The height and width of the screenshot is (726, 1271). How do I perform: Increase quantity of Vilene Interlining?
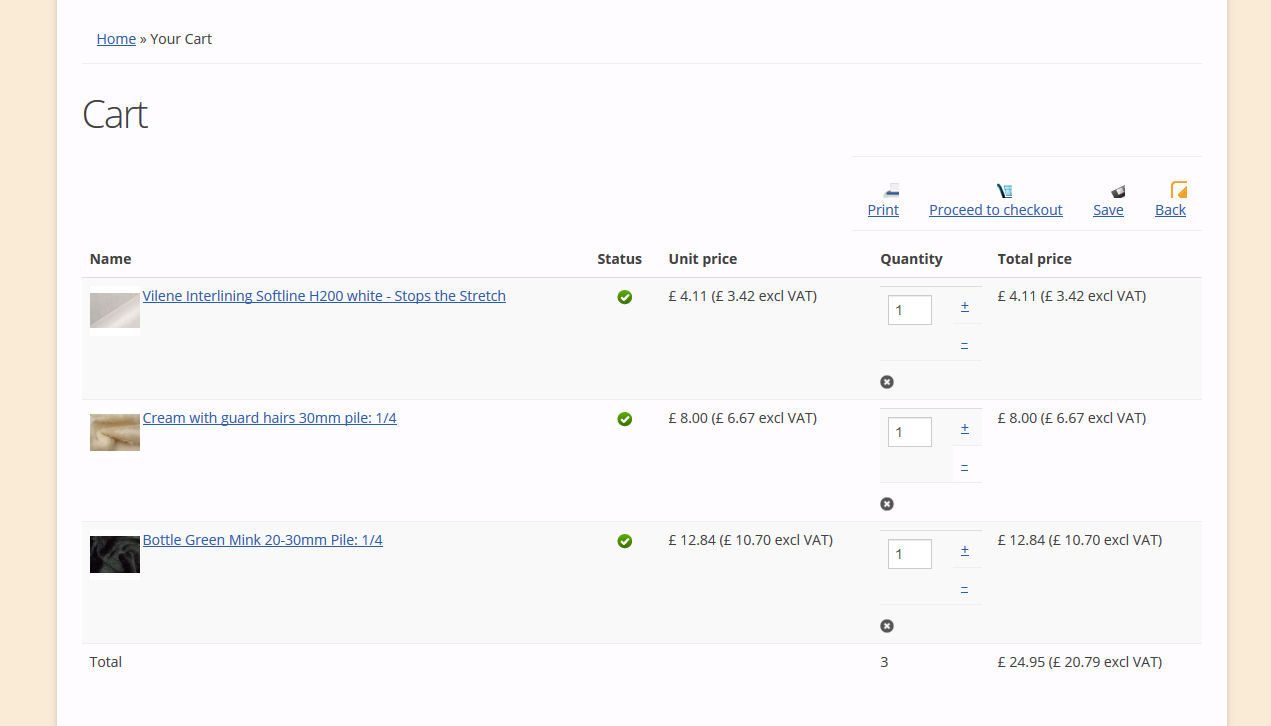965,307
